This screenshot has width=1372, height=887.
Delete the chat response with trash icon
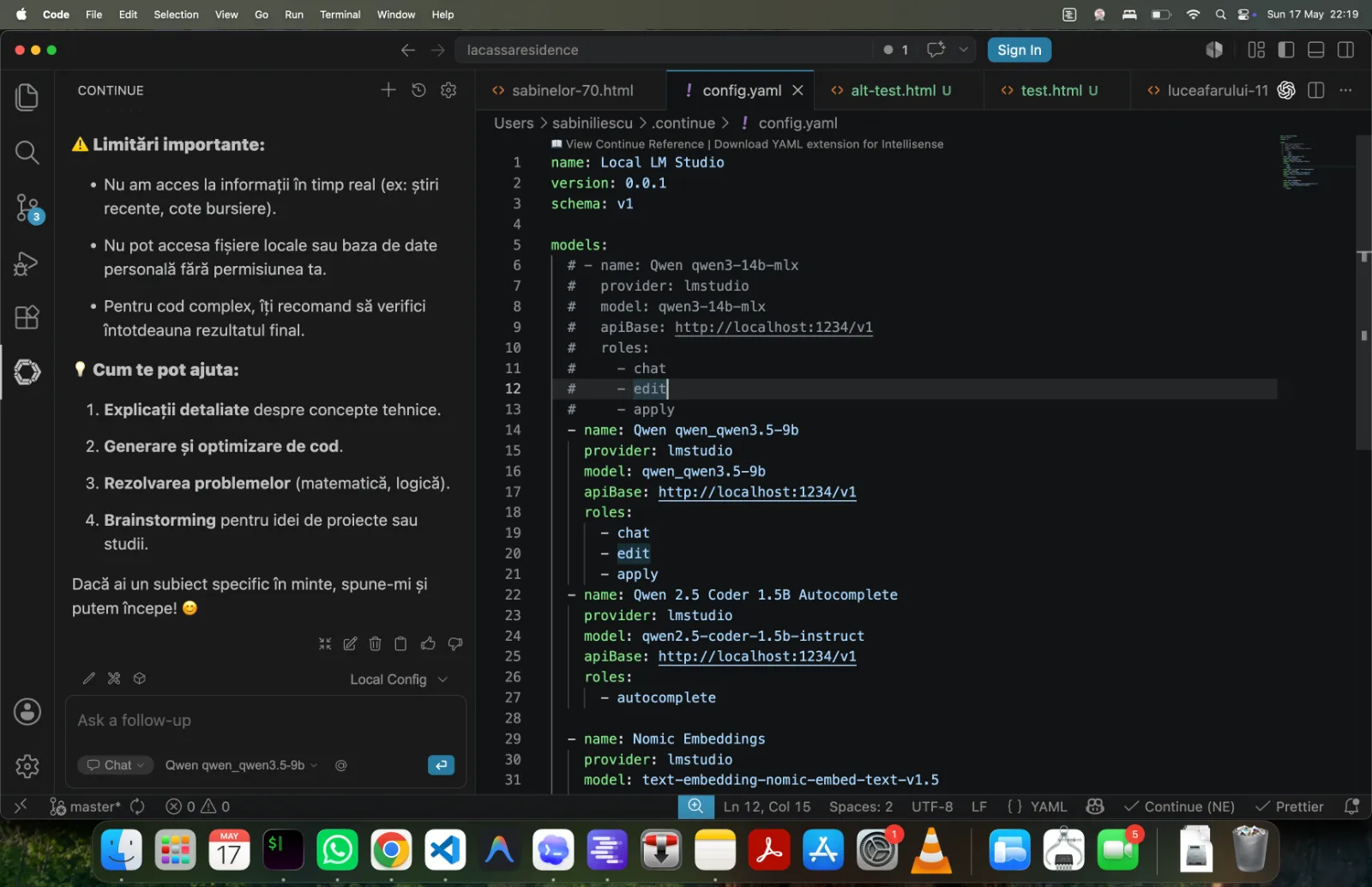(x=375, y=643)
